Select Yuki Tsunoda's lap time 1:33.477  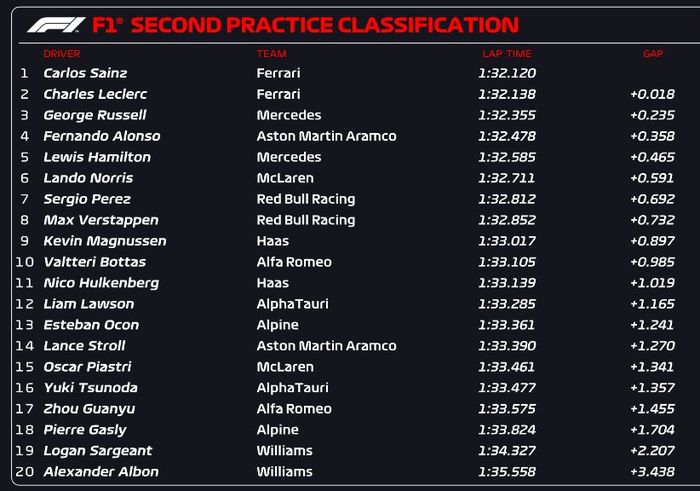[507, 388]
